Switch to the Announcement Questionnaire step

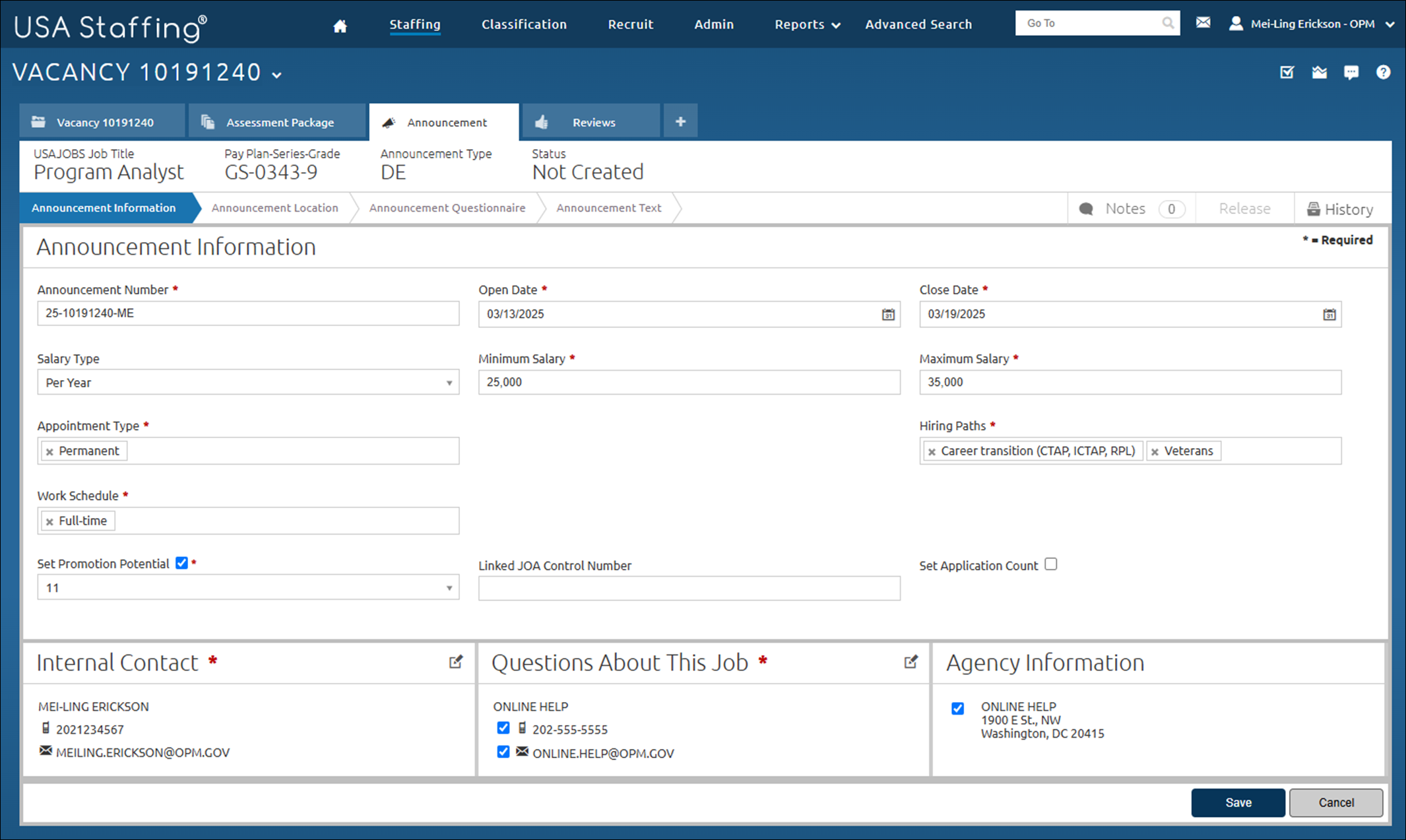(x=447, y=208)
